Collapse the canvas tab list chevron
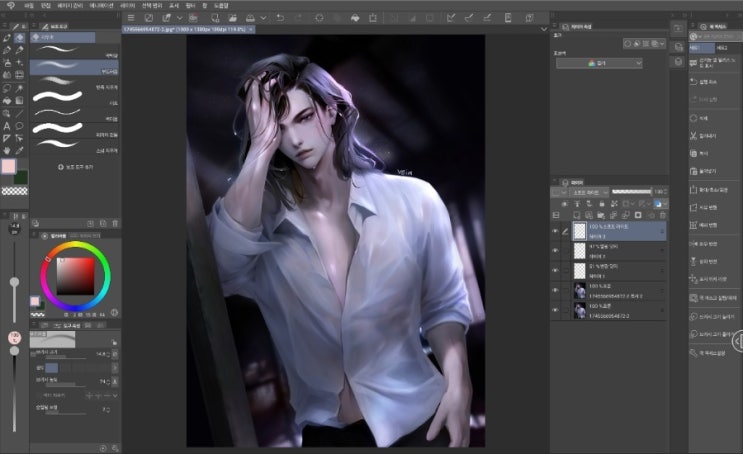The width and height of the screenshot is (743, 454). (544, 29)
